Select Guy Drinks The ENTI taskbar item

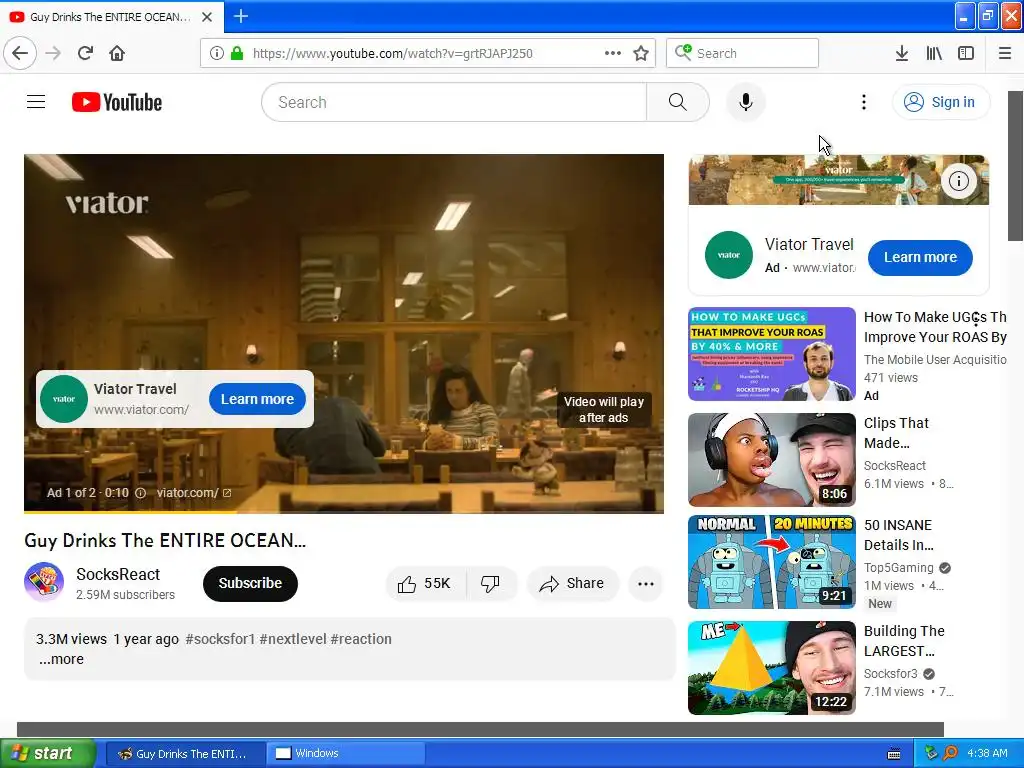[x=185, y=754]
